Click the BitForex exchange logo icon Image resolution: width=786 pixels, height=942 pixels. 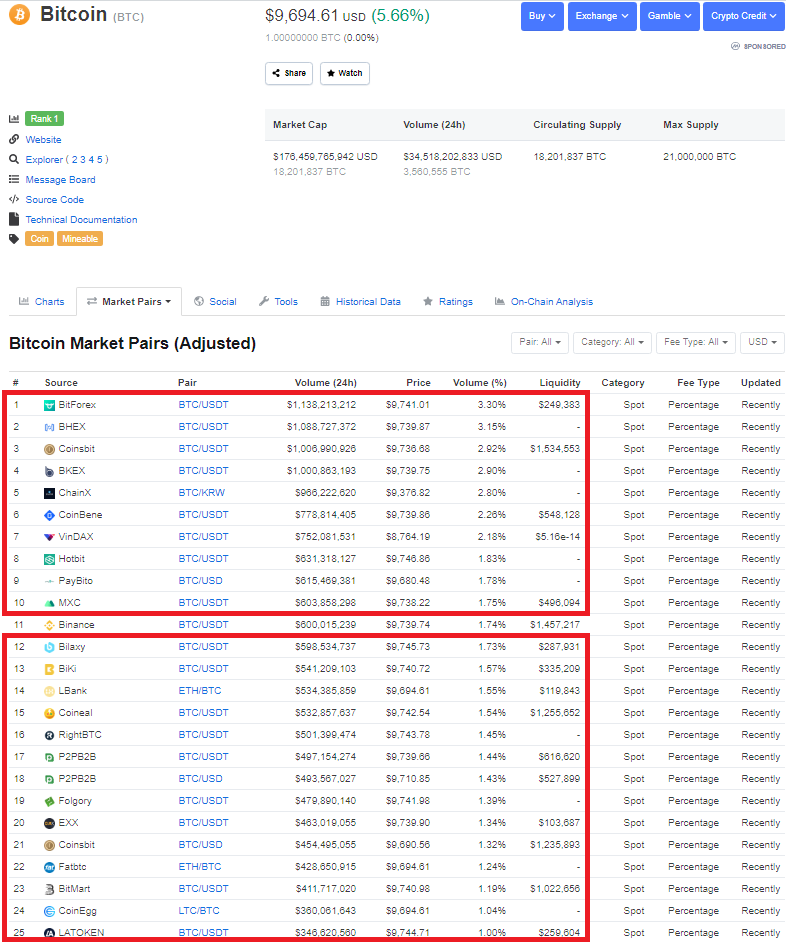49,406
